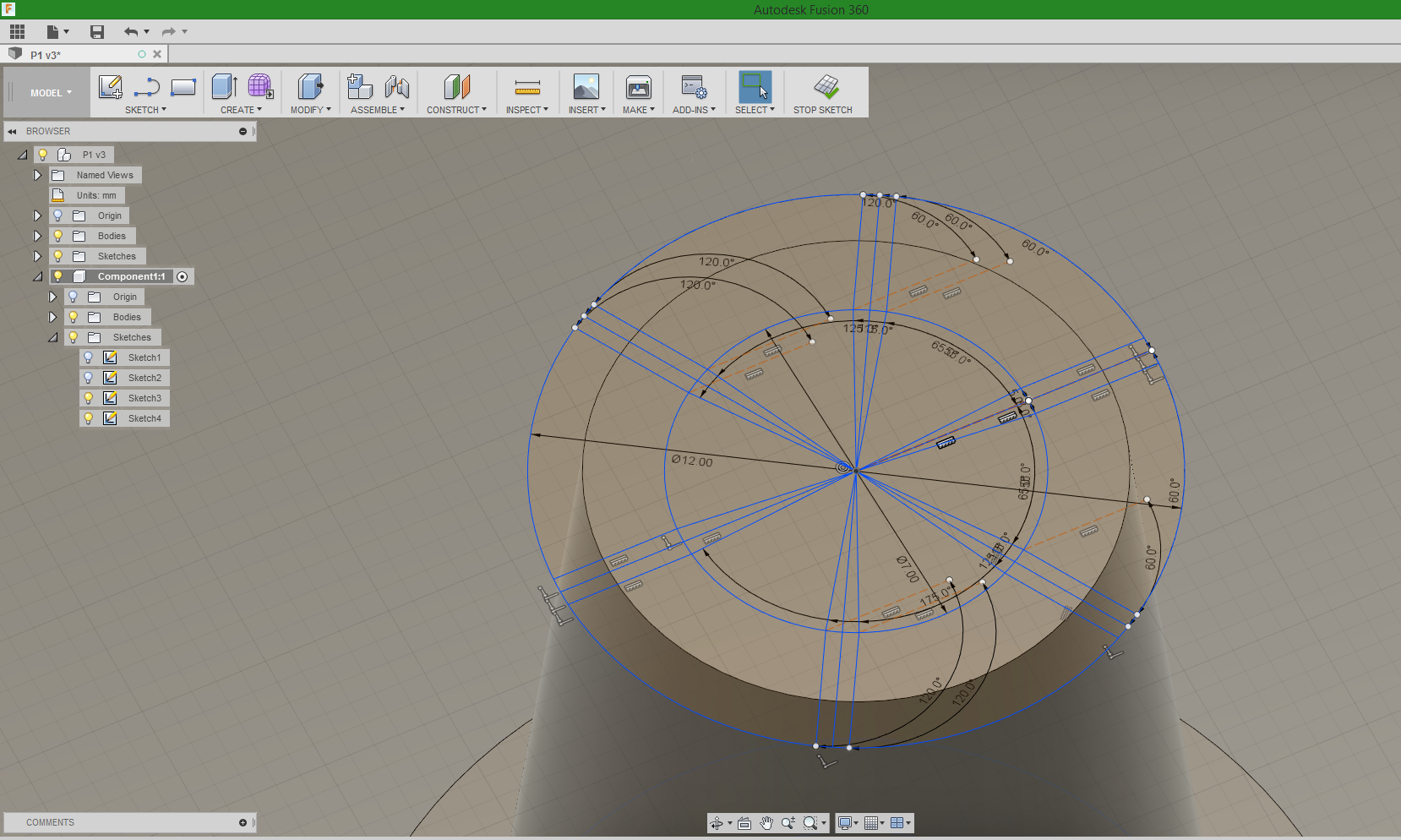Expand the root Origin folder
Image resolution: width=1401 pixels, height=840 pixels.
tap(37, 215)
